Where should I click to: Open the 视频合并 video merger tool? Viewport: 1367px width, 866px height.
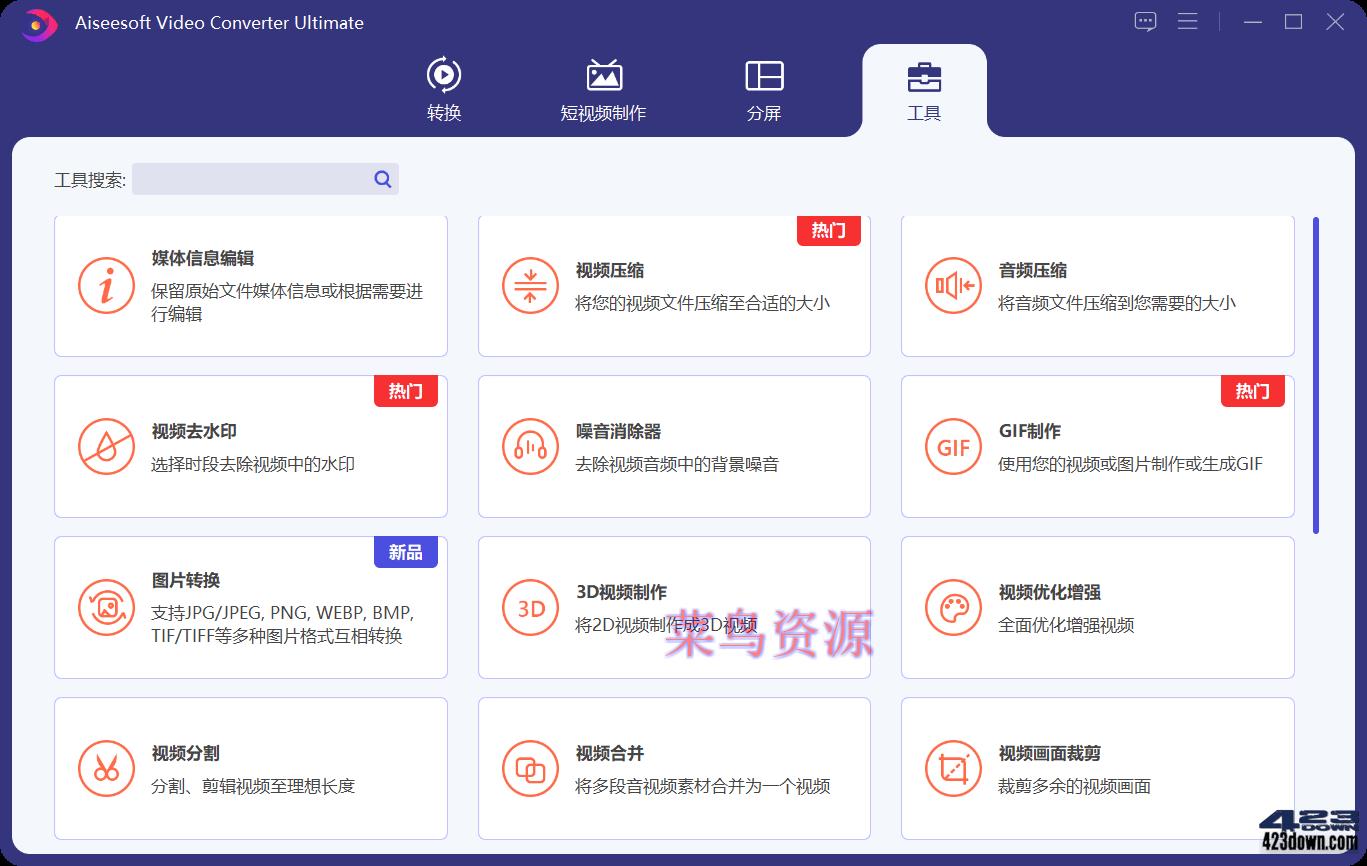point(674,769)
